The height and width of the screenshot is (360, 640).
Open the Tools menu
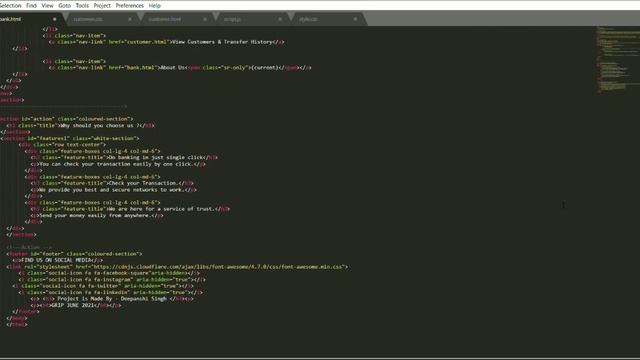[82, 6]
